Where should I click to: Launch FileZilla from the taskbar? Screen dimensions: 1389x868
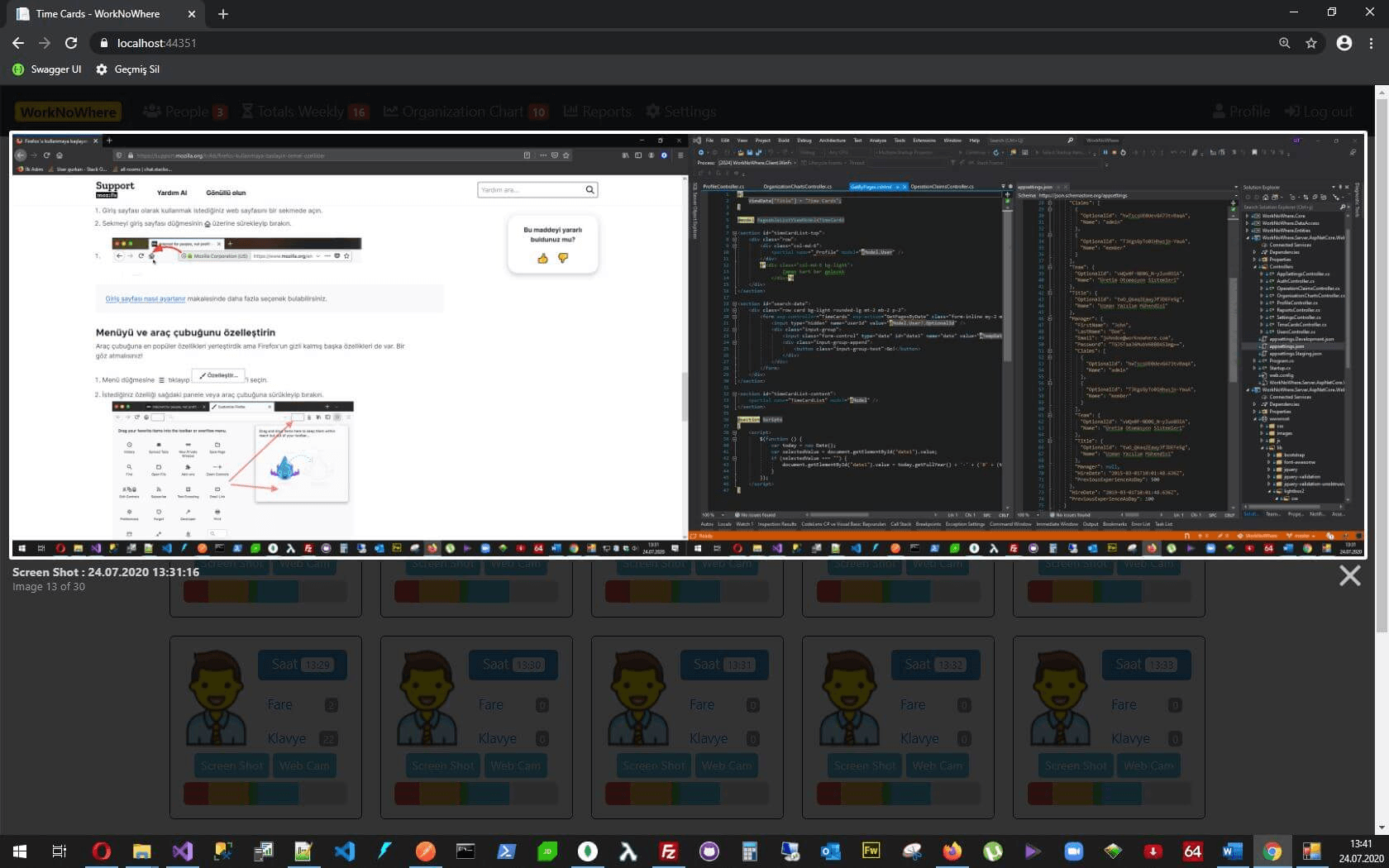668,851
